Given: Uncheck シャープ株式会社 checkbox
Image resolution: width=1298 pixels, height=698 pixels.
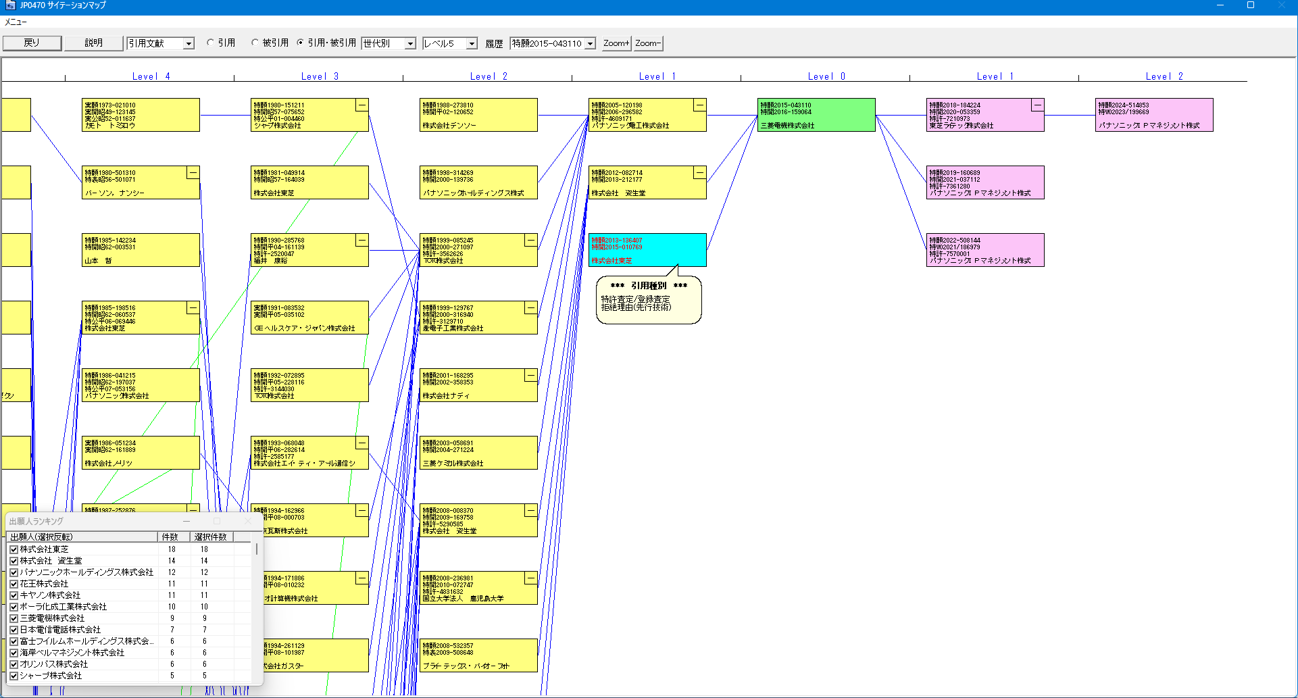Looking at the screenshot, I should point(14,676).
